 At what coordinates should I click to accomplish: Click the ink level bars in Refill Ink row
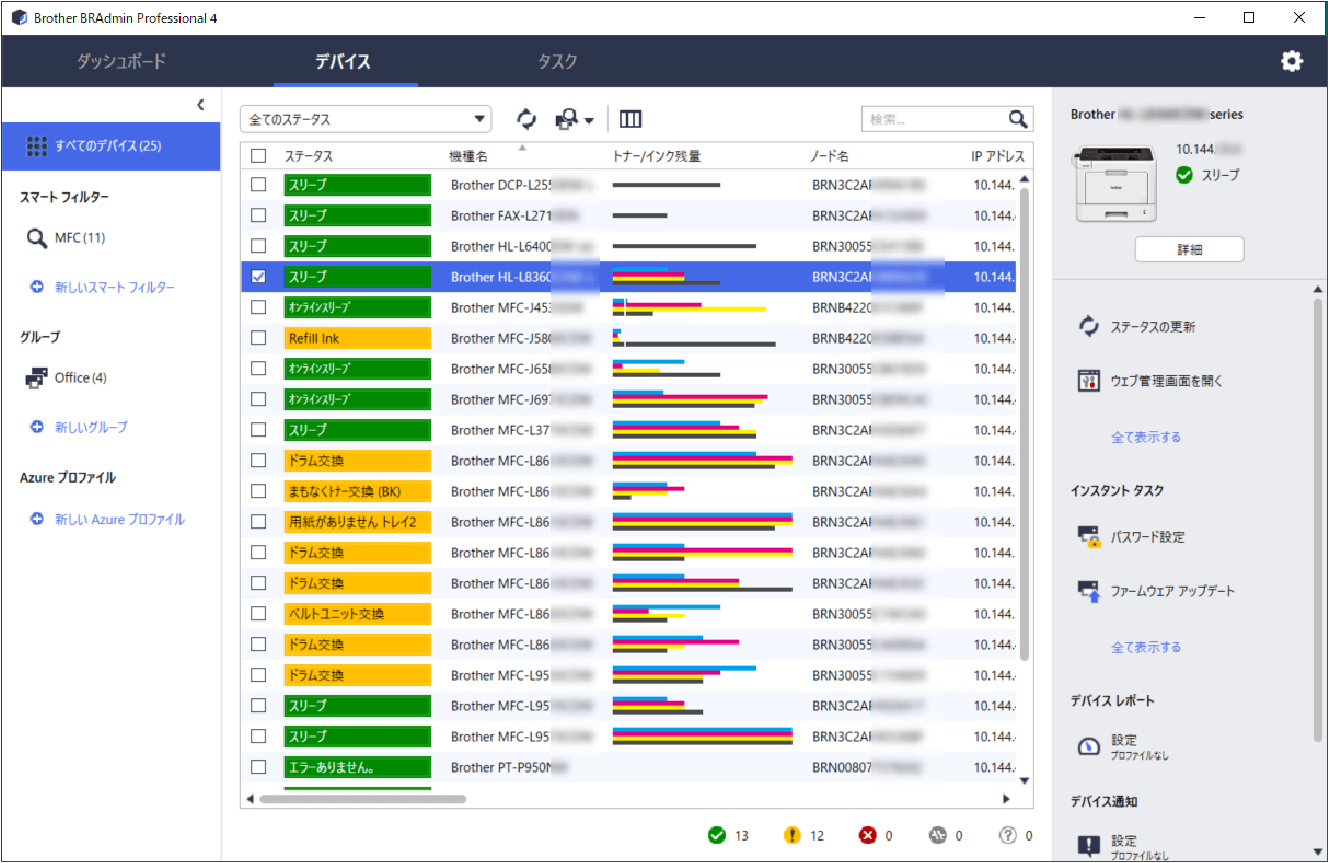[694, 338]
